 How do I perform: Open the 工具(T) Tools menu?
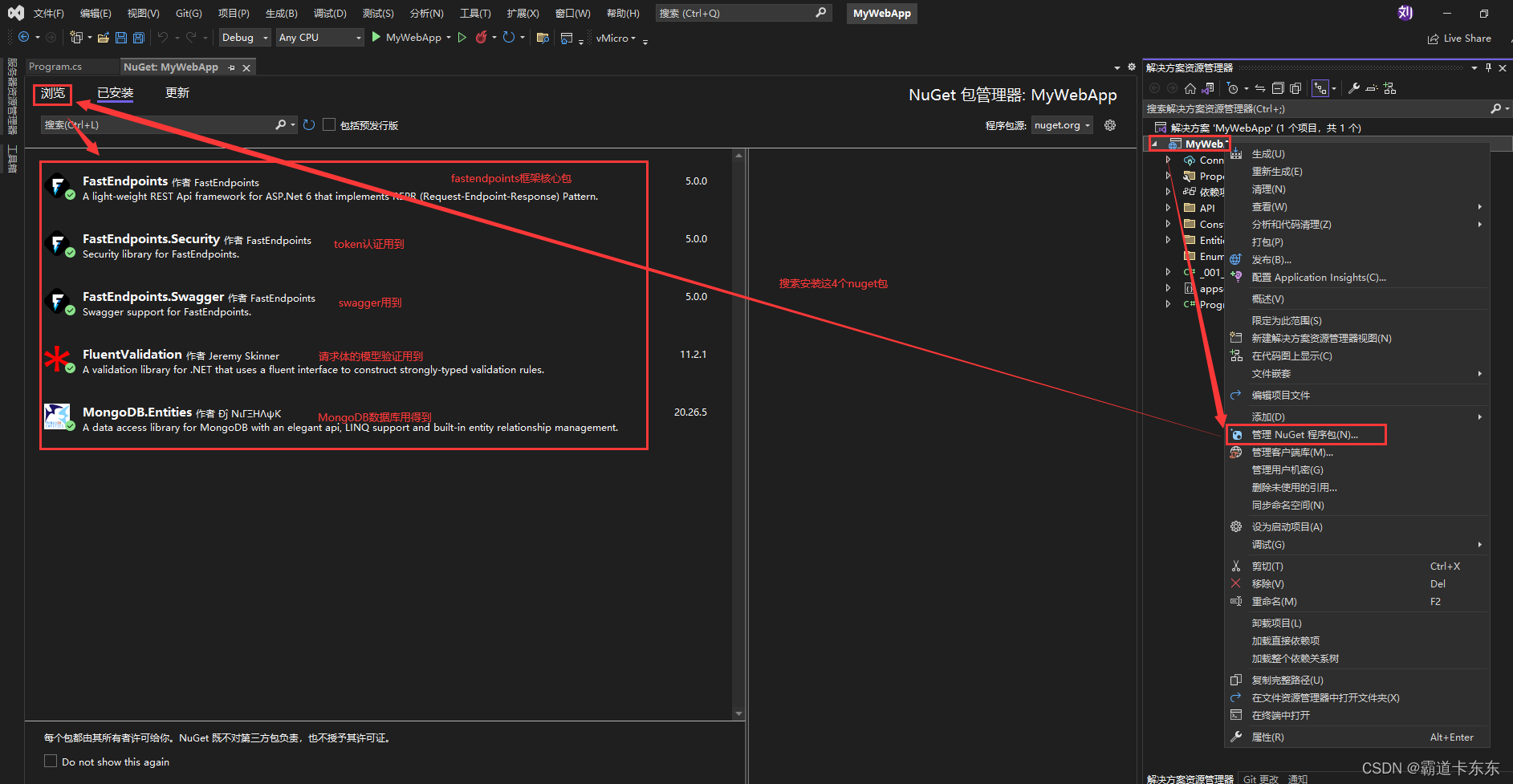click(x=475, y=14)
